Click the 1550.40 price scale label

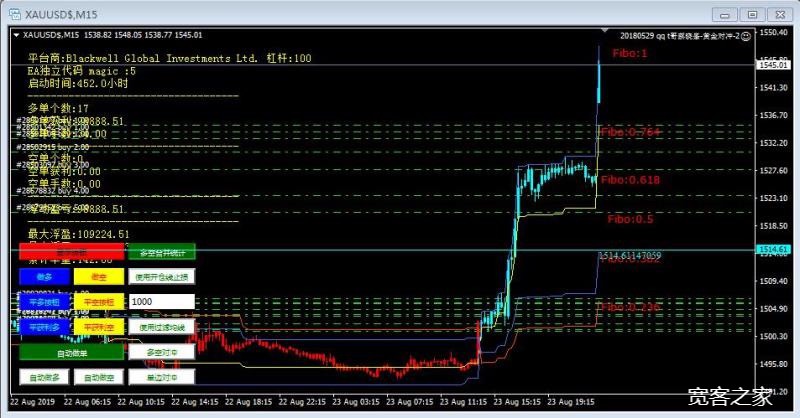tap(773, 32)
